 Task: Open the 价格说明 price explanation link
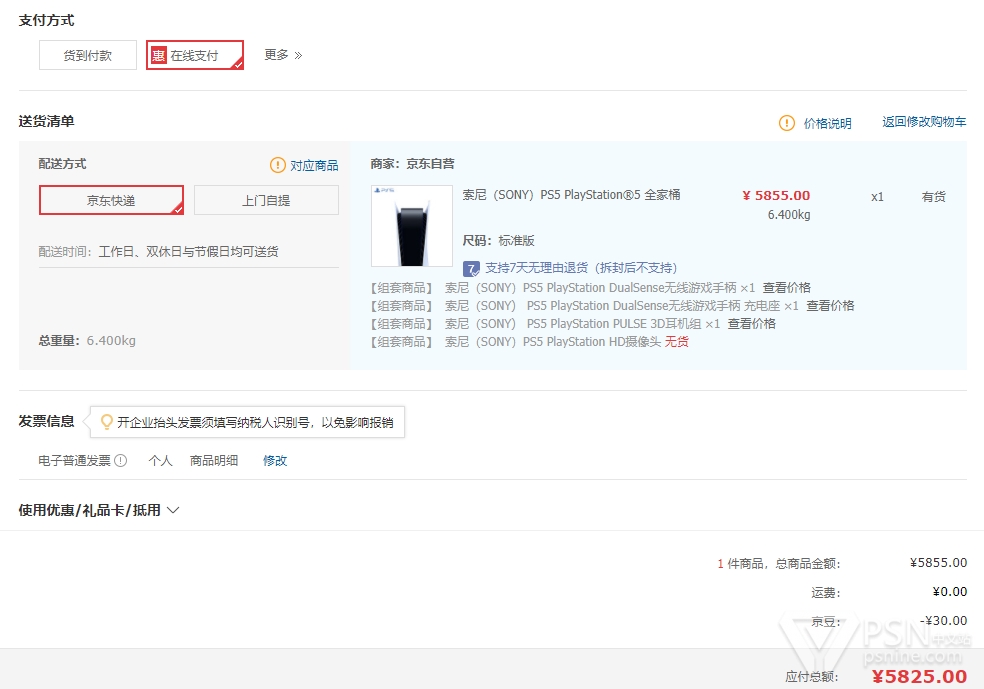(x=827, y=123)
